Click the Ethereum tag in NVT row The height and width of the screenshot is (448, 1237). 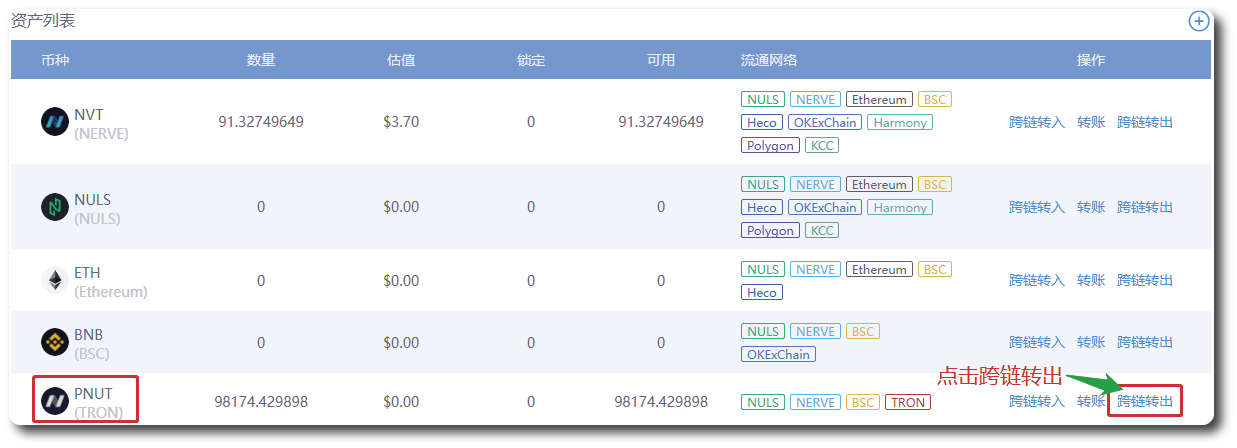(879, 100)
